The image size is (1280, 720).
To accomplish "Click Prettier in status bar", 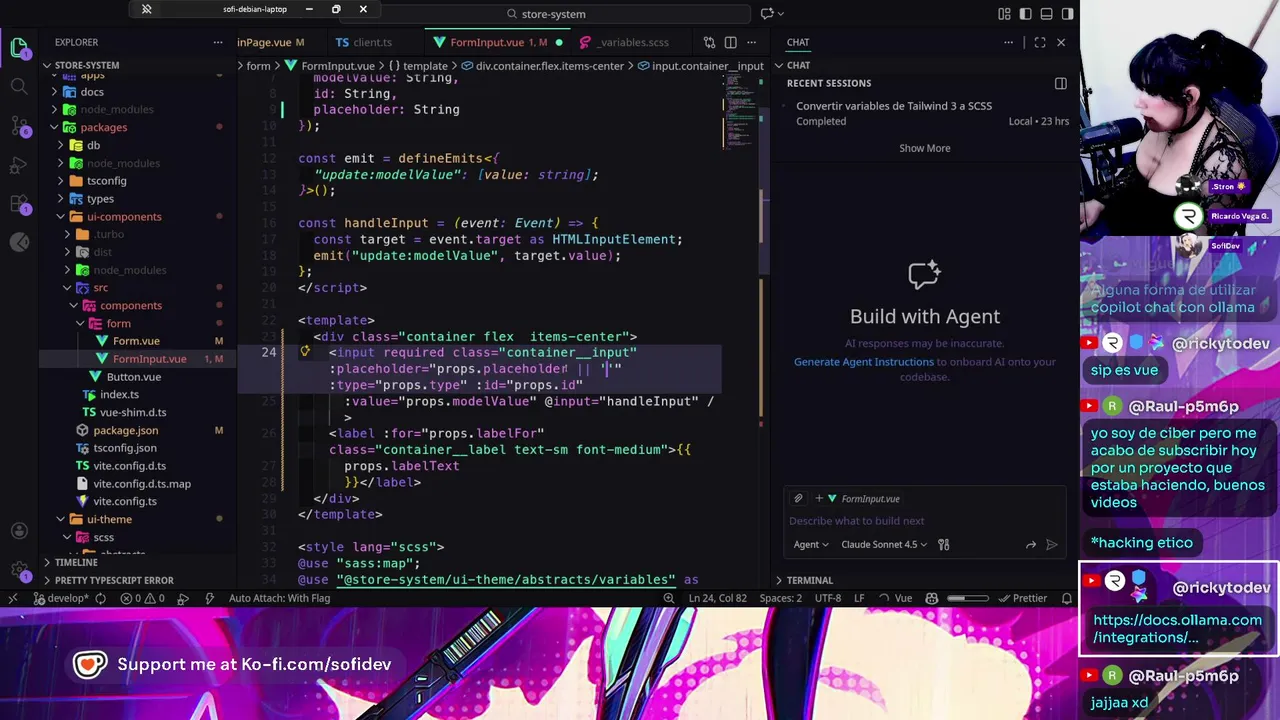I will pos(1021,598).
